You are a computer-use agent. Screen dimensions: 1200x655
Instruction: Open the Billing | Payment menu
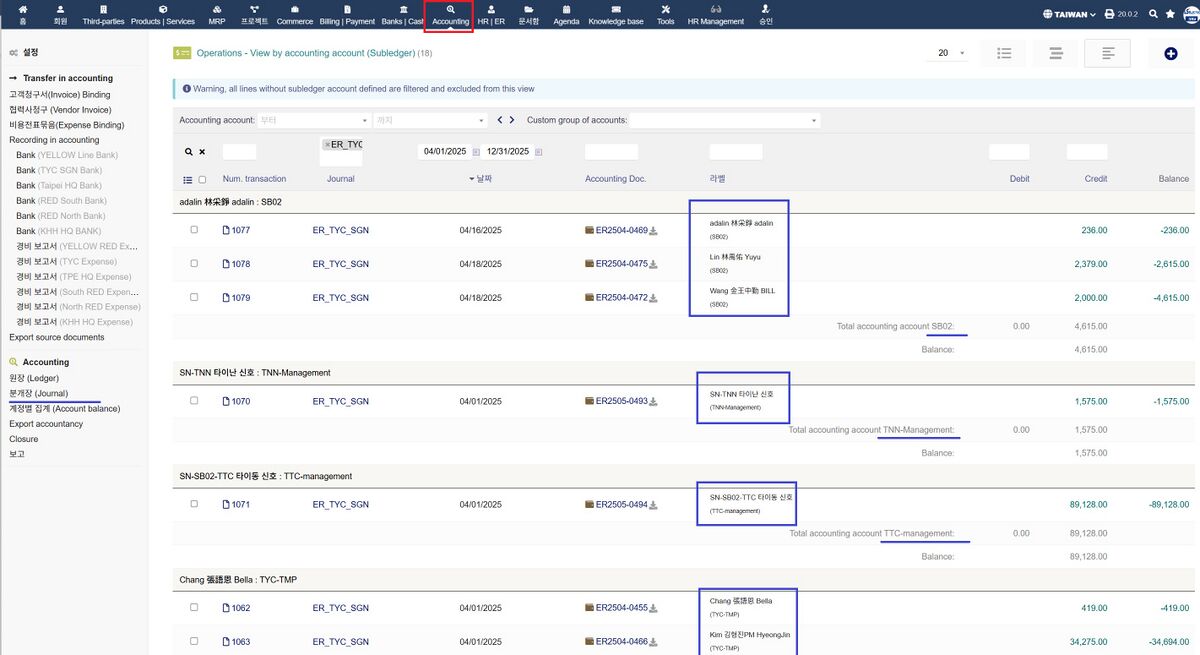point(347,14)
